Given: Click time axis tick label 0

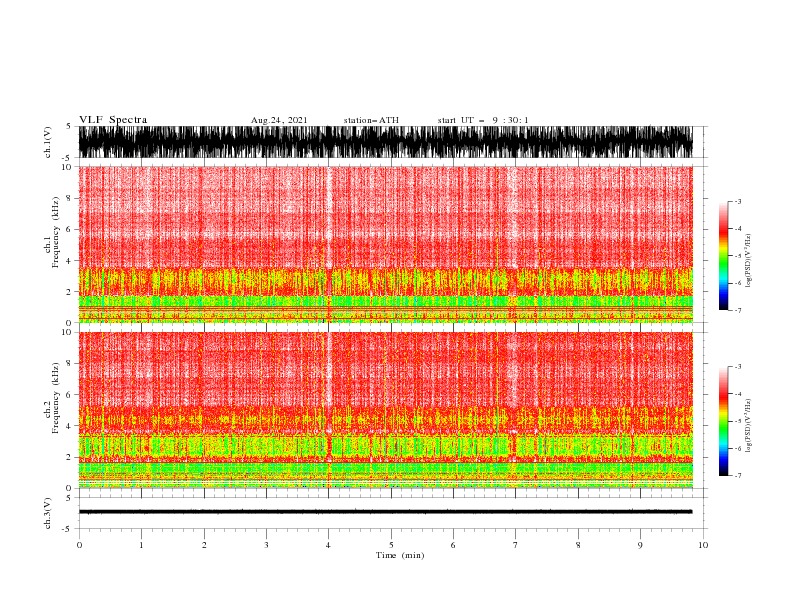Looking at the screenshot, I should [79, 545].
